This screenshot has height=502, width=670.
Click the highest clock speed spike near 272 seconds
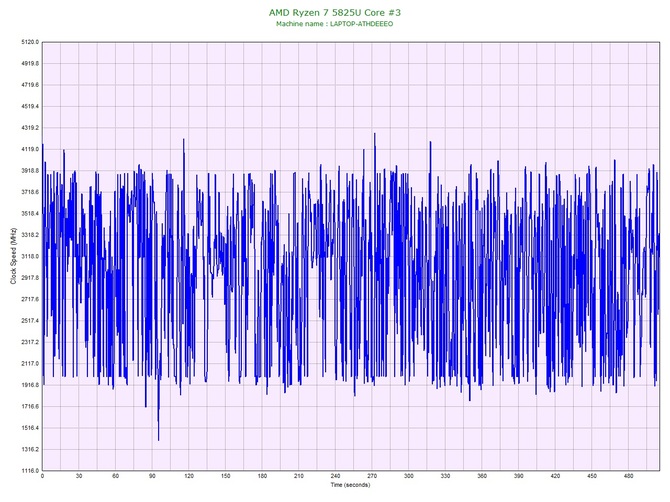pyautogui.click(x=375, y=134)
